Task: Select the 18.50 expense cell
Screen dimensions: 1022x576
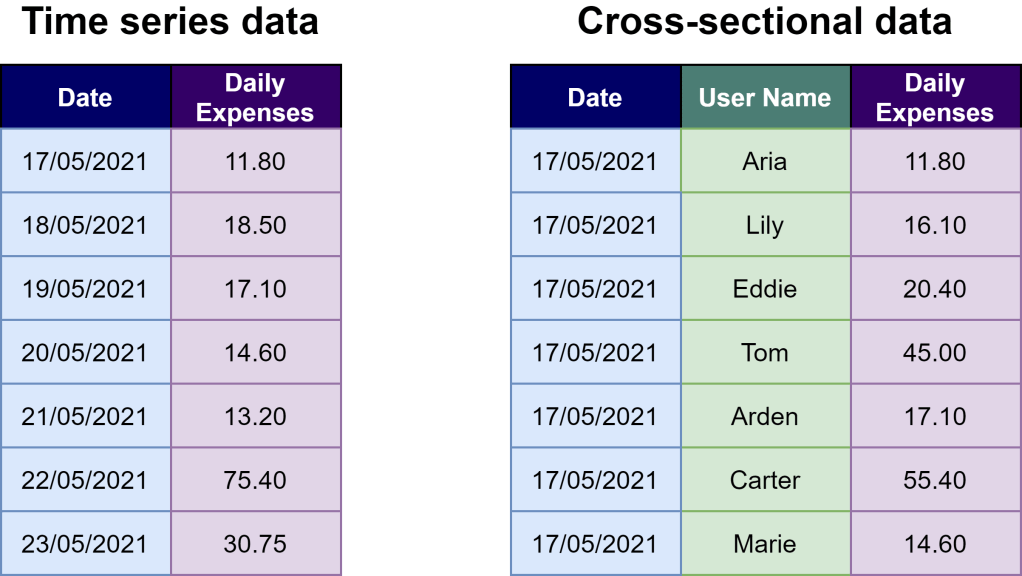Action: click(x=255, y=225)
